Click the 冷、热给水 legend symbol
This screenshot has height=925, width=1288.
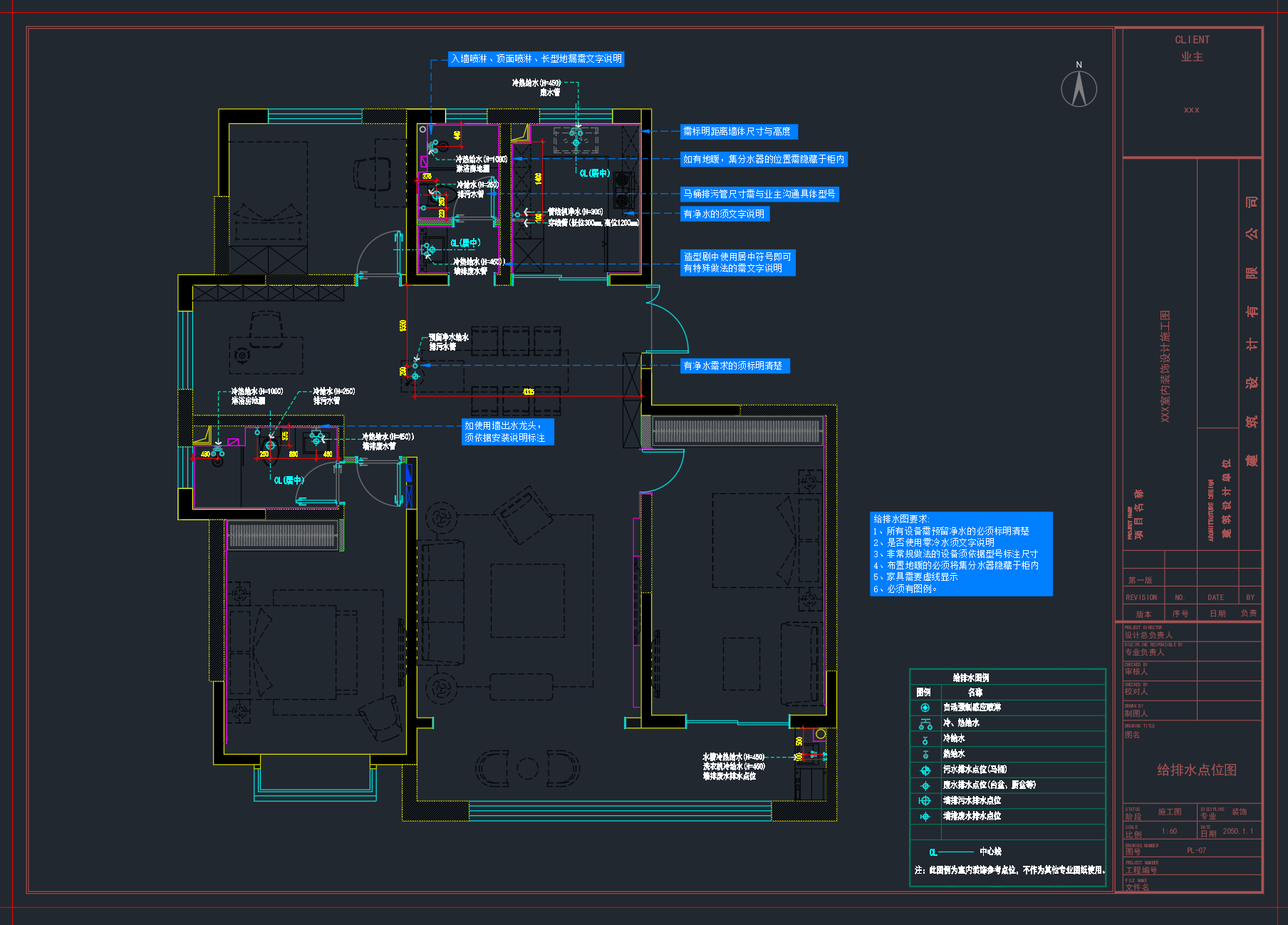[925, 724]
